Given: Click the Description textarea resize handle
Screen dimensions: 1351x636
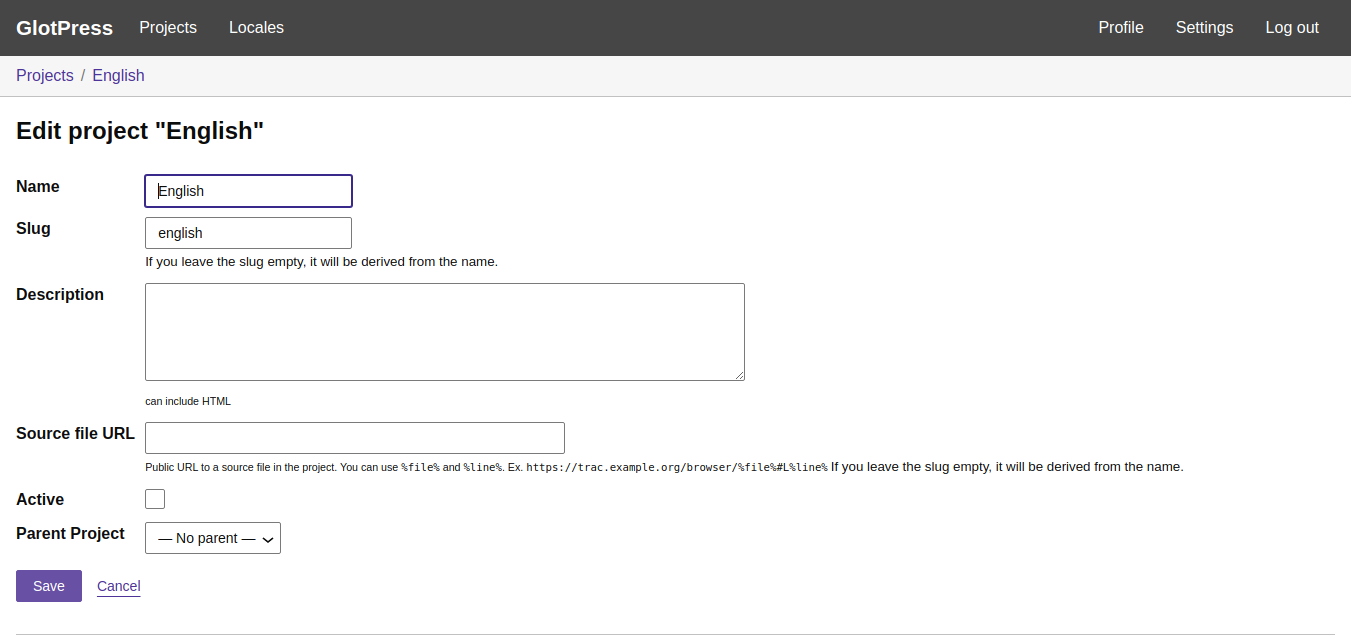Looking at the screenshot, I should pyautogui.click(x=739, y=375).
